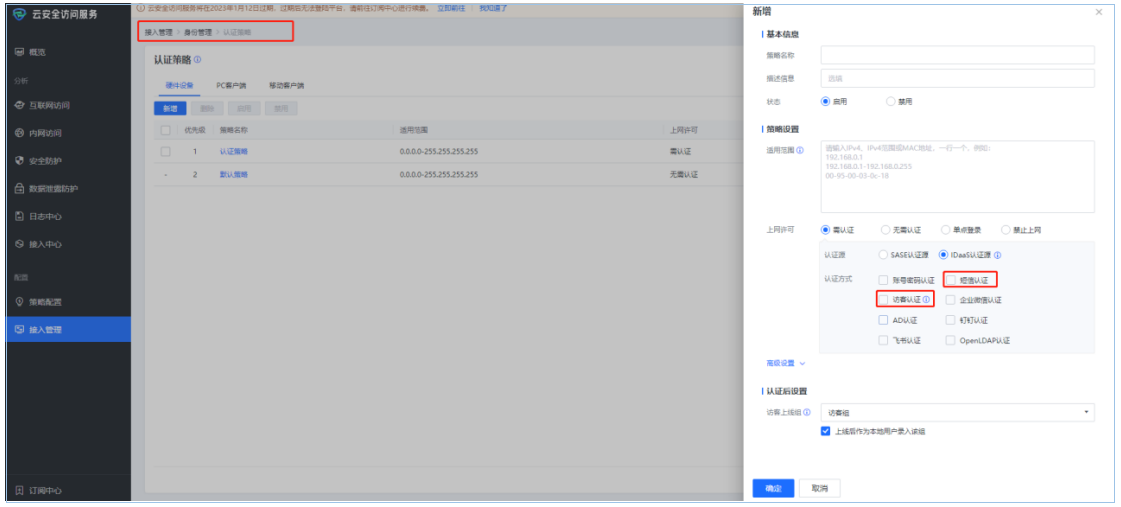Open 日志中心 from the sidebar icon

(x=19, y=216)
